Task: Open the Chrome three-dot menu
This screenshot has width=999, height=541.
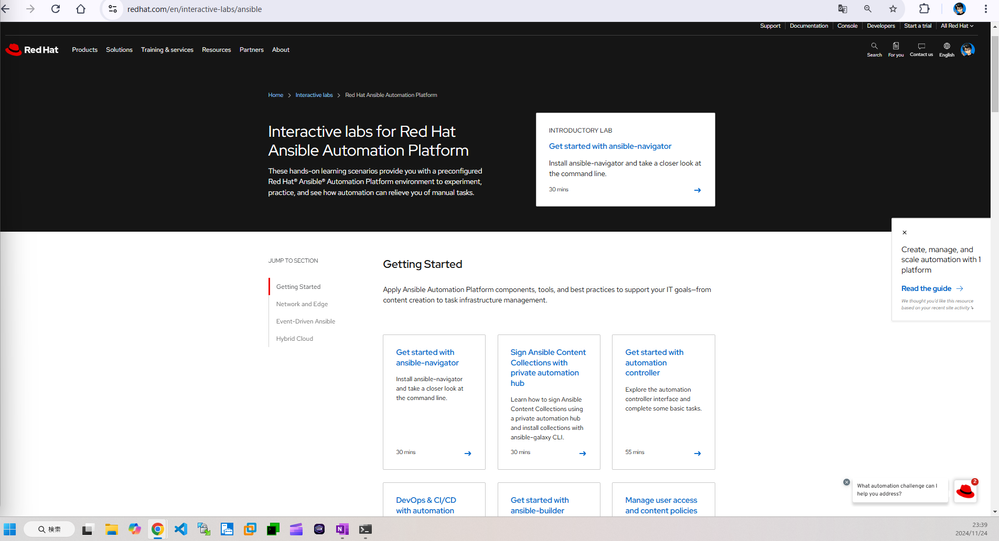Action: pos(986,9)
